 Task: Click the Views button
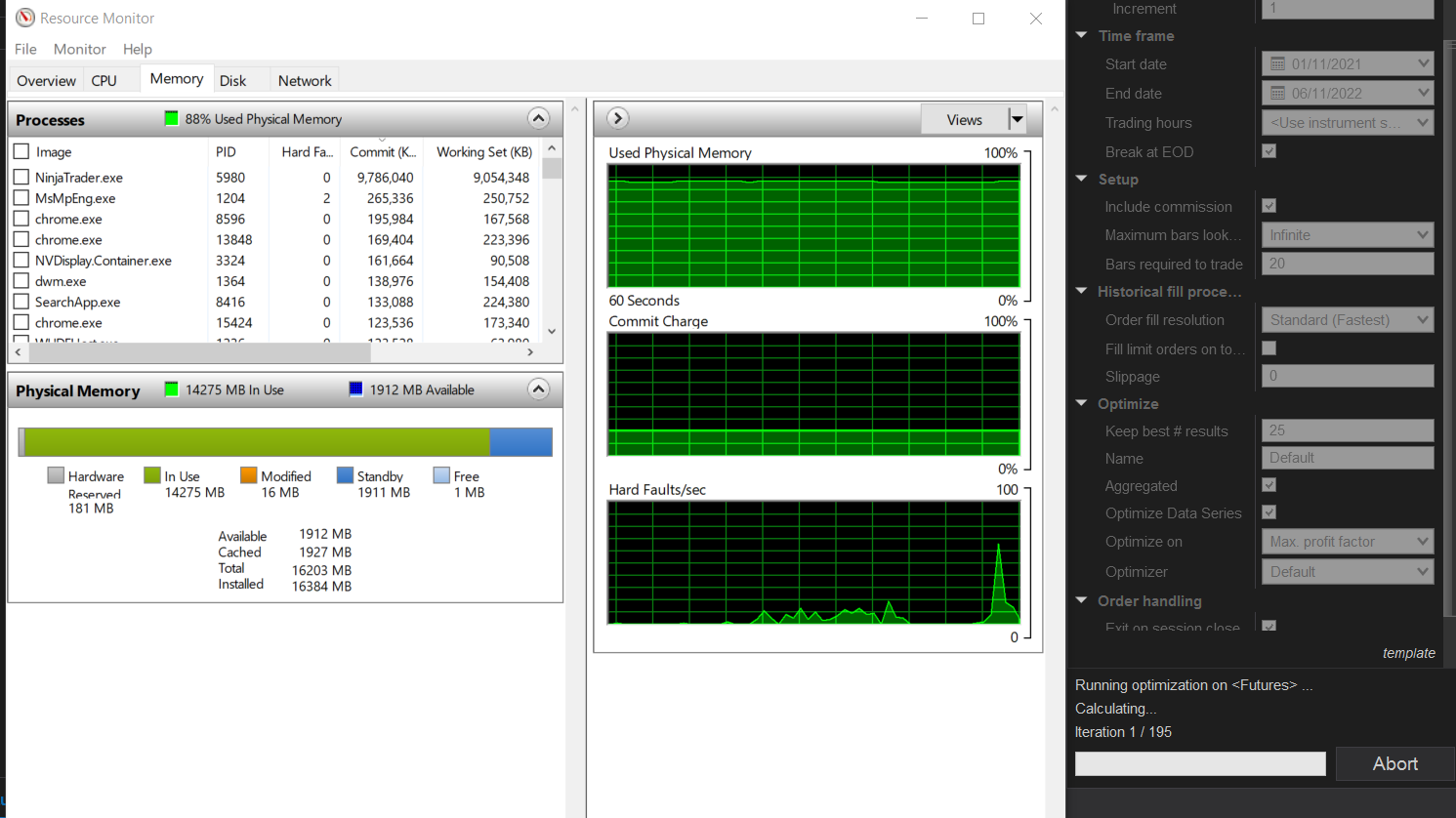965,119
